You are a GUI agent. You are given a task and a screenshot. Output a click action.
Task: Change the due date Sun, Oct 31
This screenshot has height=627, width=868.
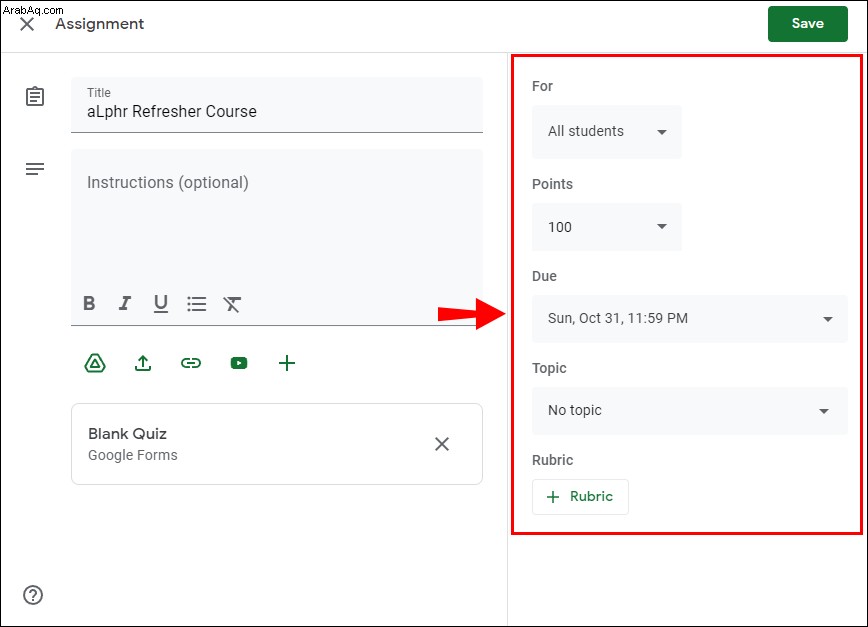[690, 319]
